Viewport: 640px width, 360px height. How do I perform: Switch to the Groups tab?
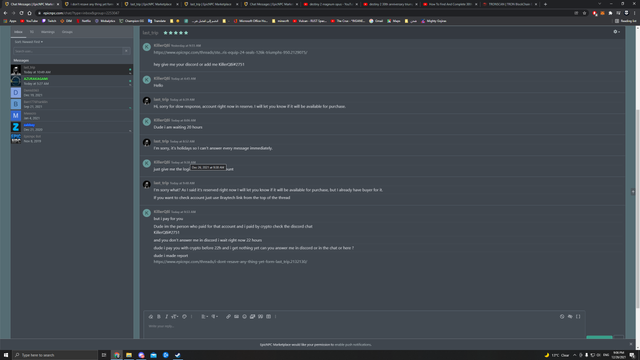[x=67, y=32]
